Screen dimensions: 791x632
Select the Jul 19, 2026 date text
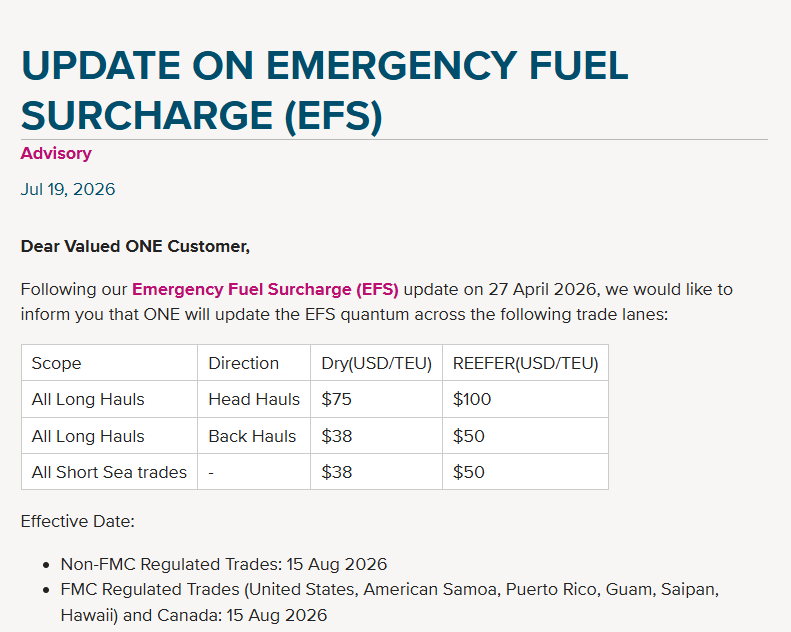[x=68, y=189]
